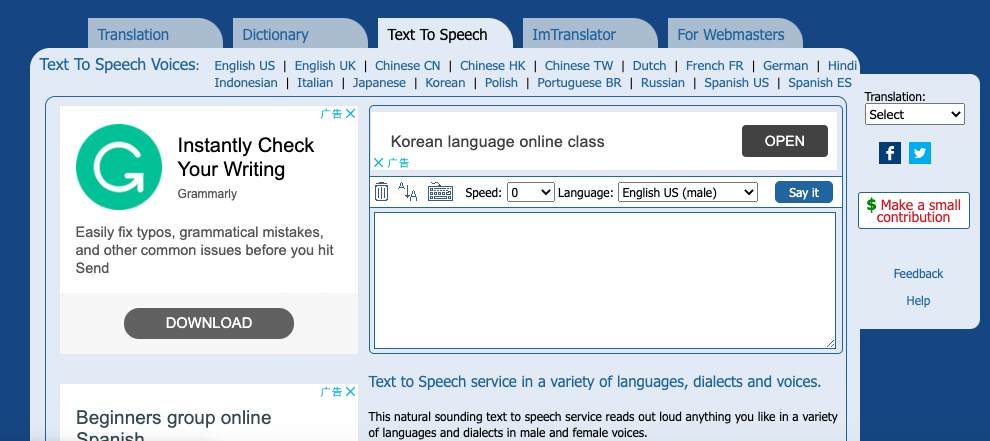This screenshot has width=990, height=441.
Task: Click Beginners group online Spanish ad text
Action: [x=174, y=425]
